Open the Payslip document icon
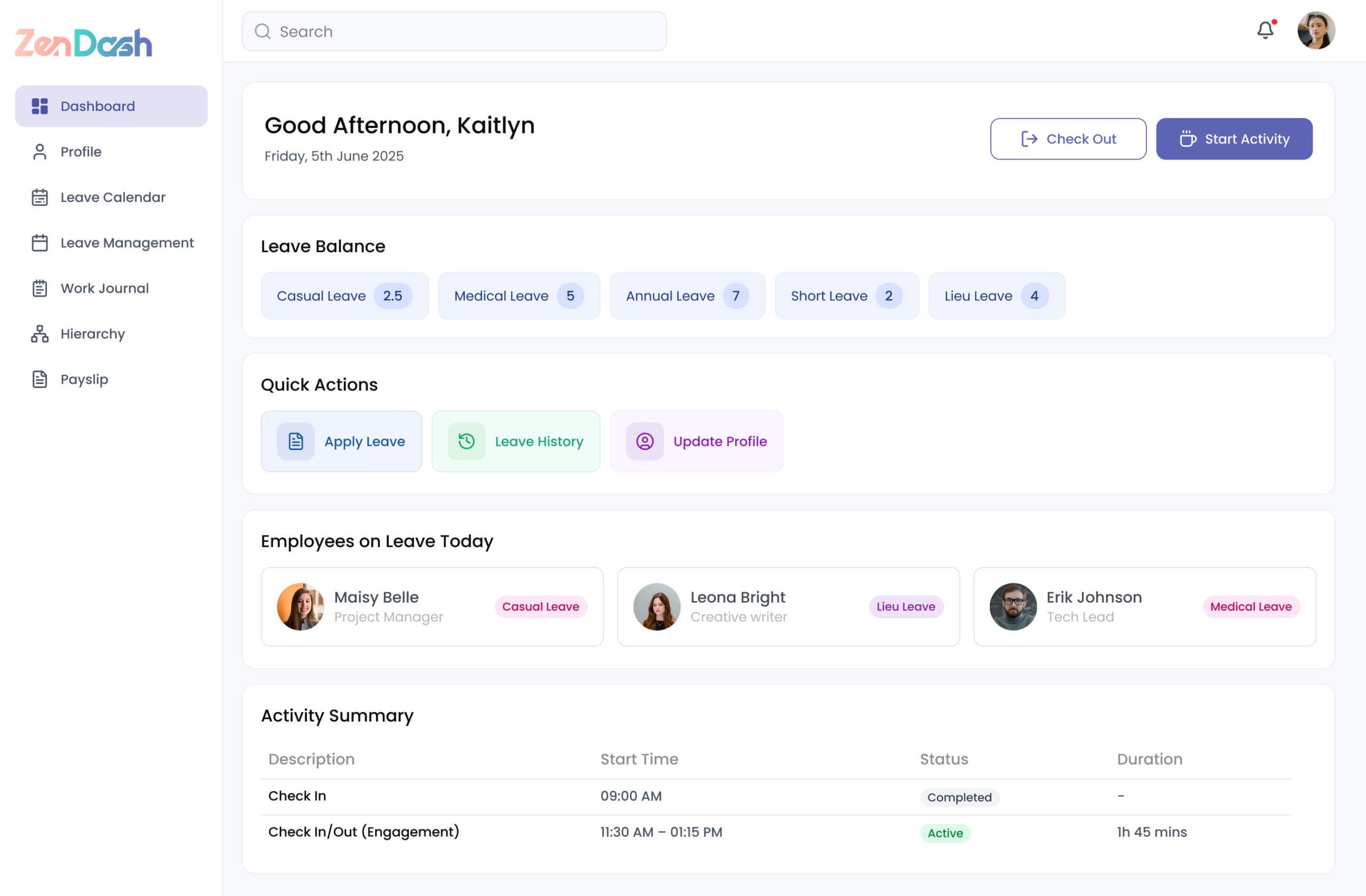1366x896 pixels. tap(39, 379)
